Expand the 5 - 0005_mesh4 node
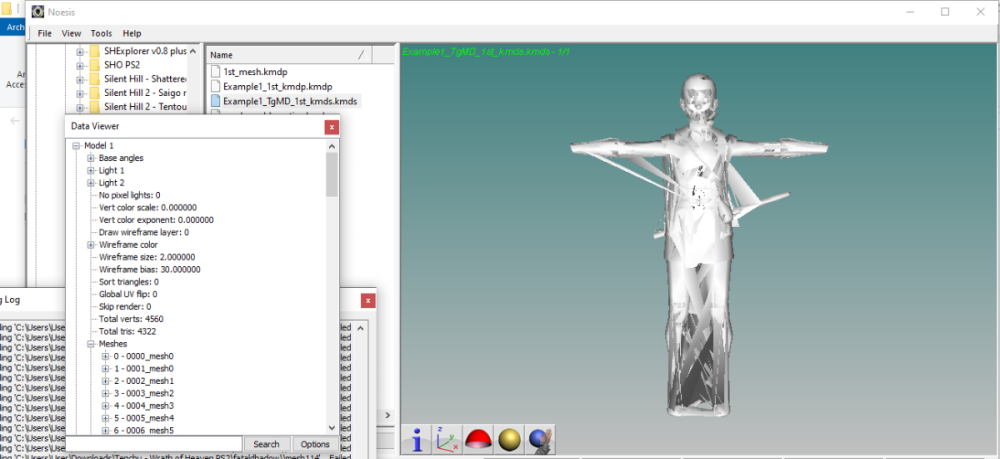 click(x=105, y=418)
